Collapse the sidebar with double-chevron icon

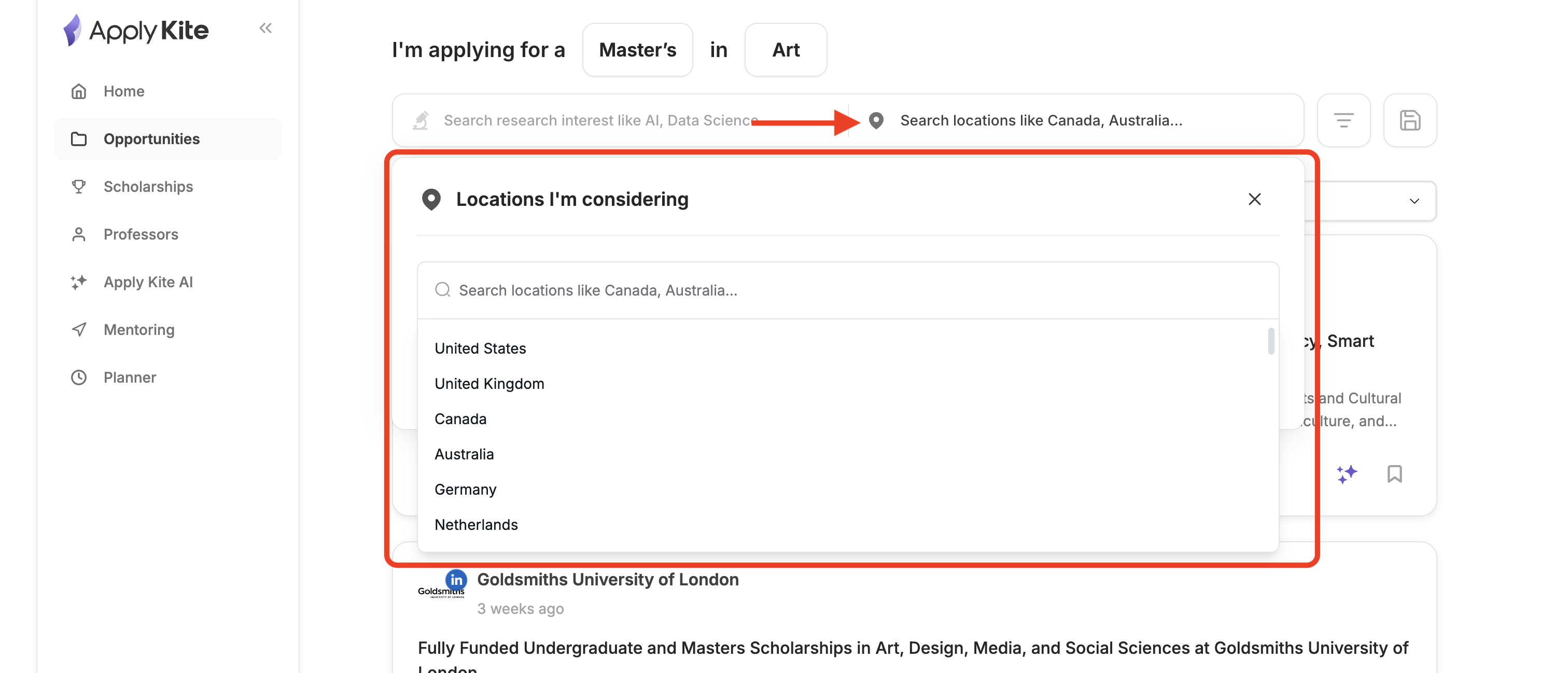pos(265,28)
